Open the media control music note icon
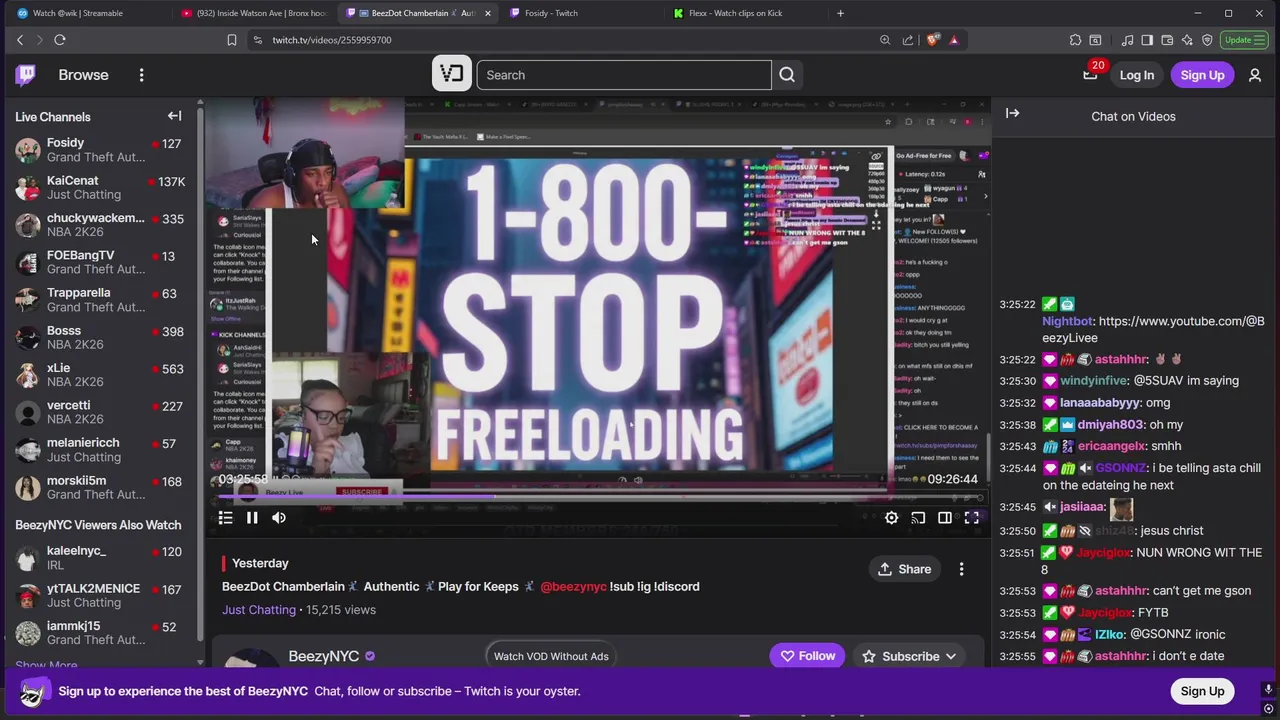The image size is (1280, 720). pyautogui.click(x=1128, y=40)
